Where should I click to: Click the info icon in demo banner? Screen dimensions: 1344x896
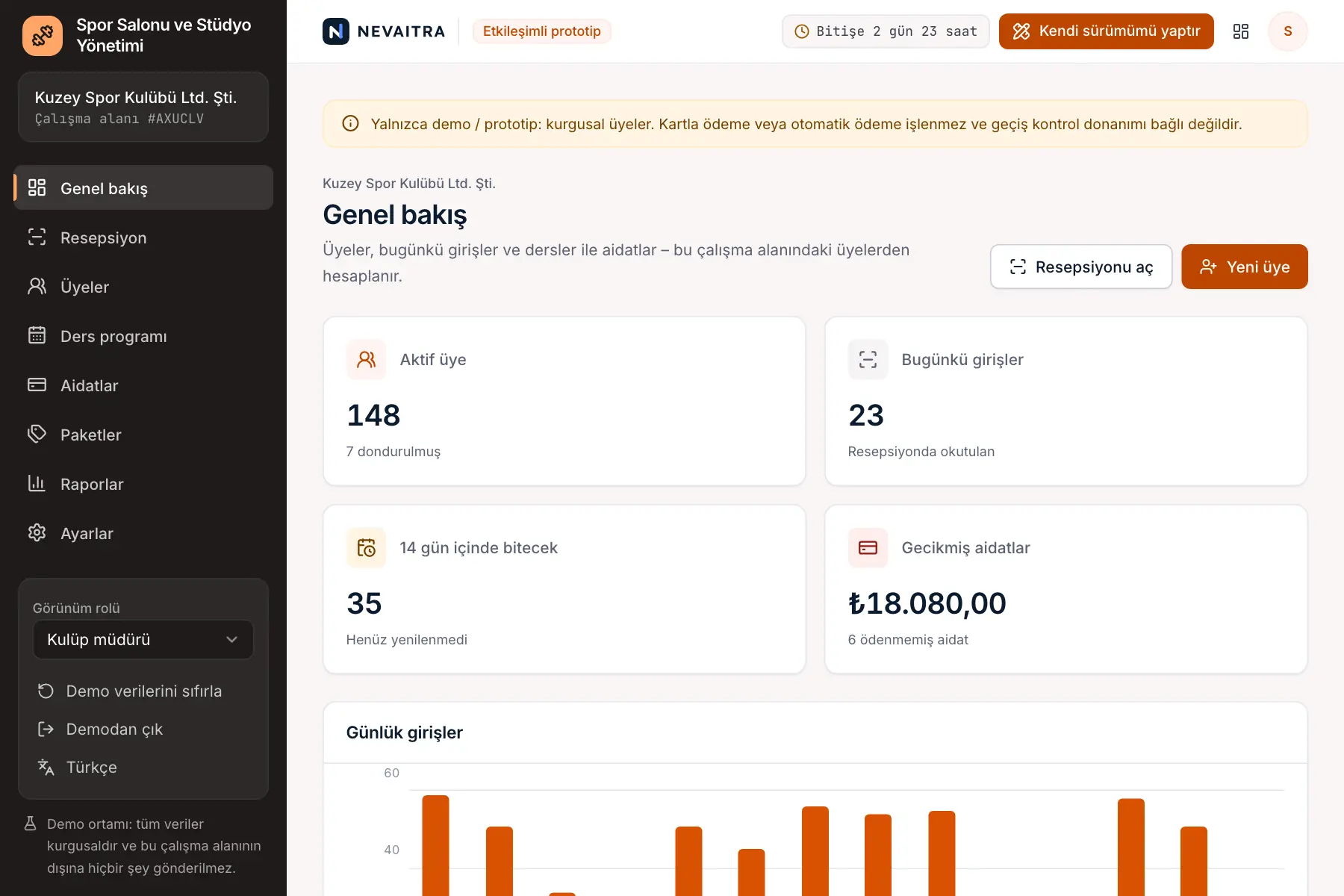click(350, 124)
